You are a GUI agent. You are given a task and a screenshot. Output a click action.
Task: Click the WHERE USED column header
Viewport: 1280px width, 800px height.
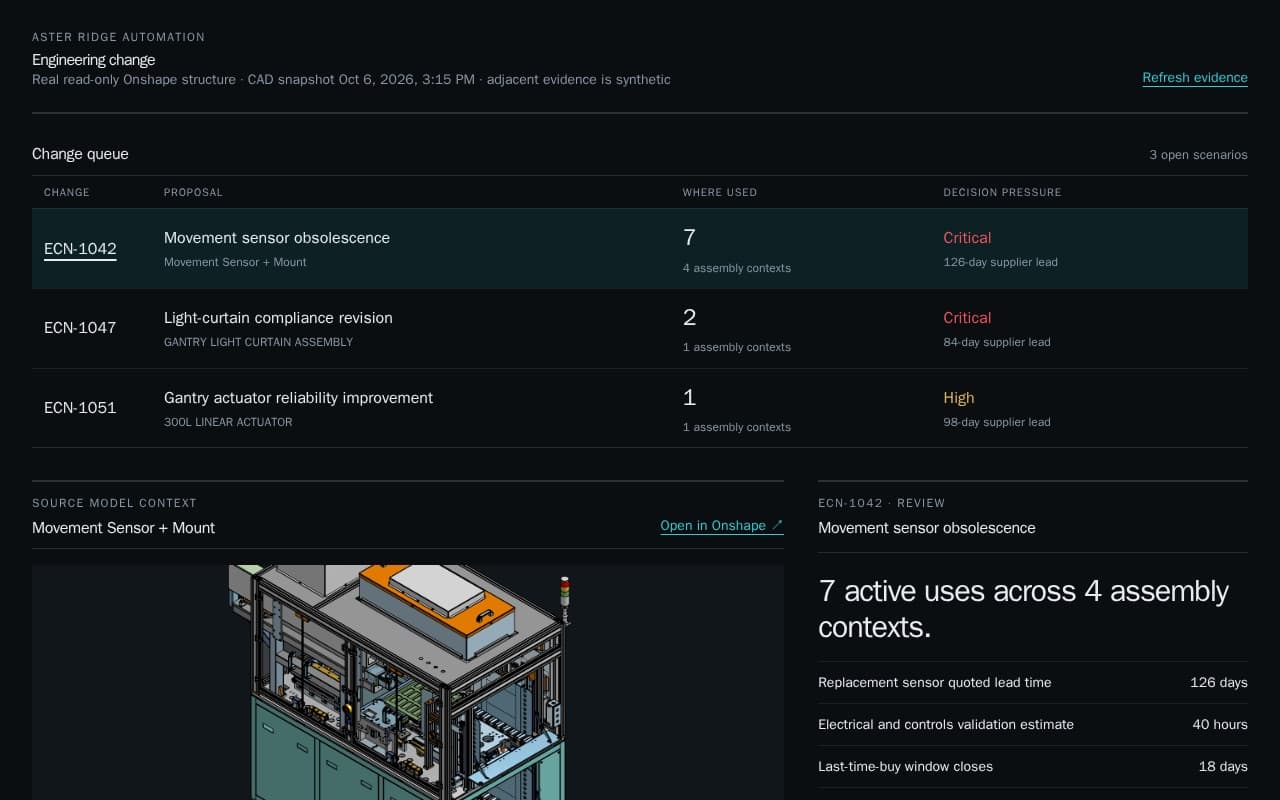(720, 192)
